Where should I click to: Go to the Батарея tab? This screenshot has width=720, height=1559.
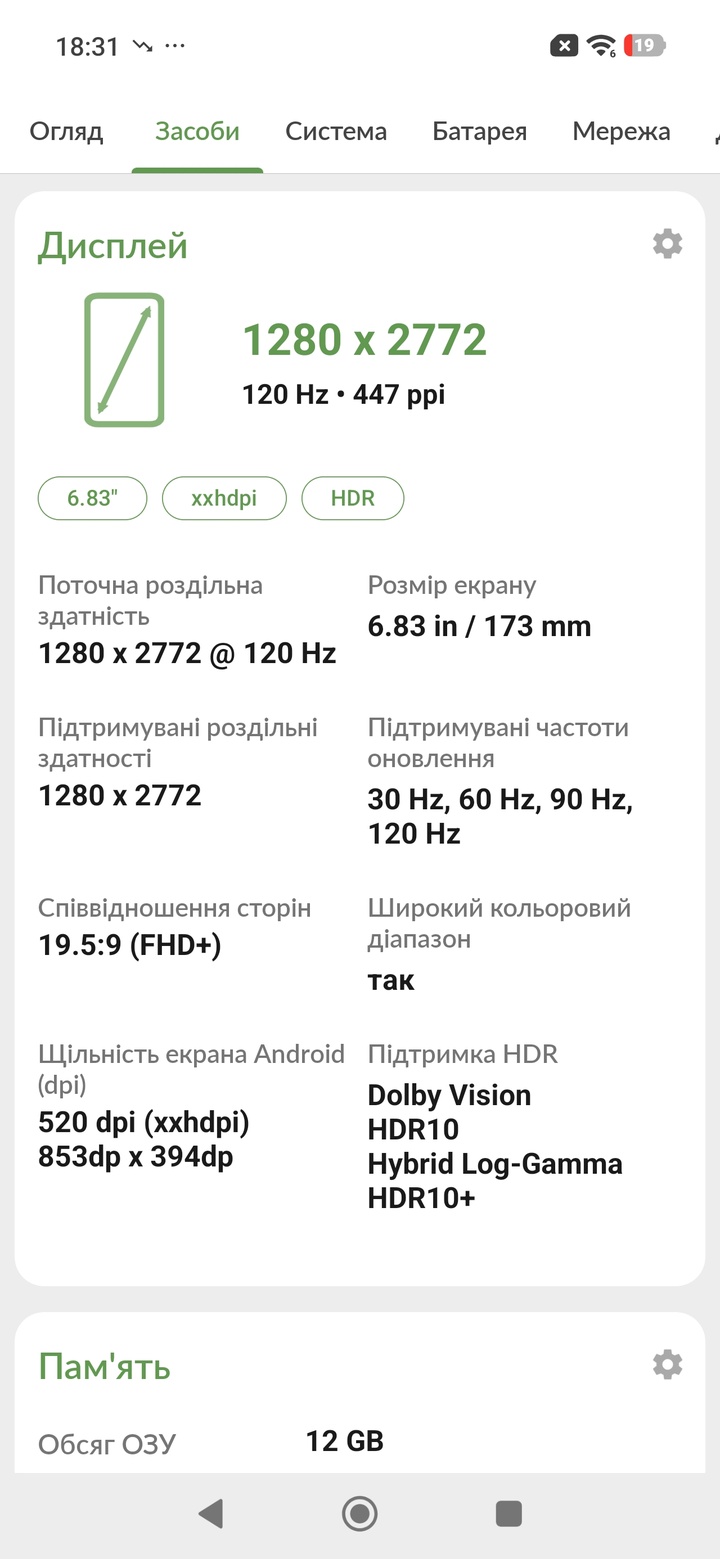coord(479,131)
